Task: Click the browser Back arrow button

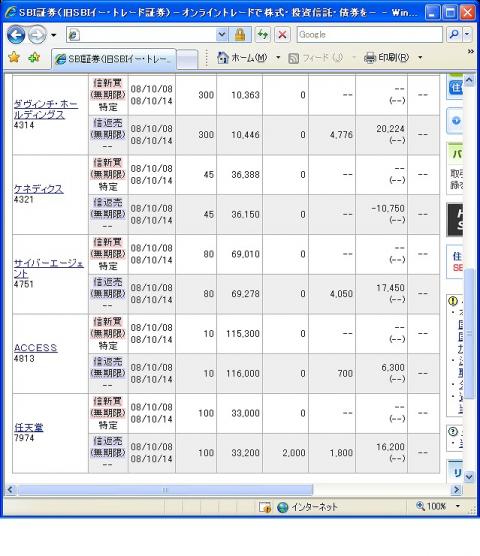Action: click(x=16, y=35)
